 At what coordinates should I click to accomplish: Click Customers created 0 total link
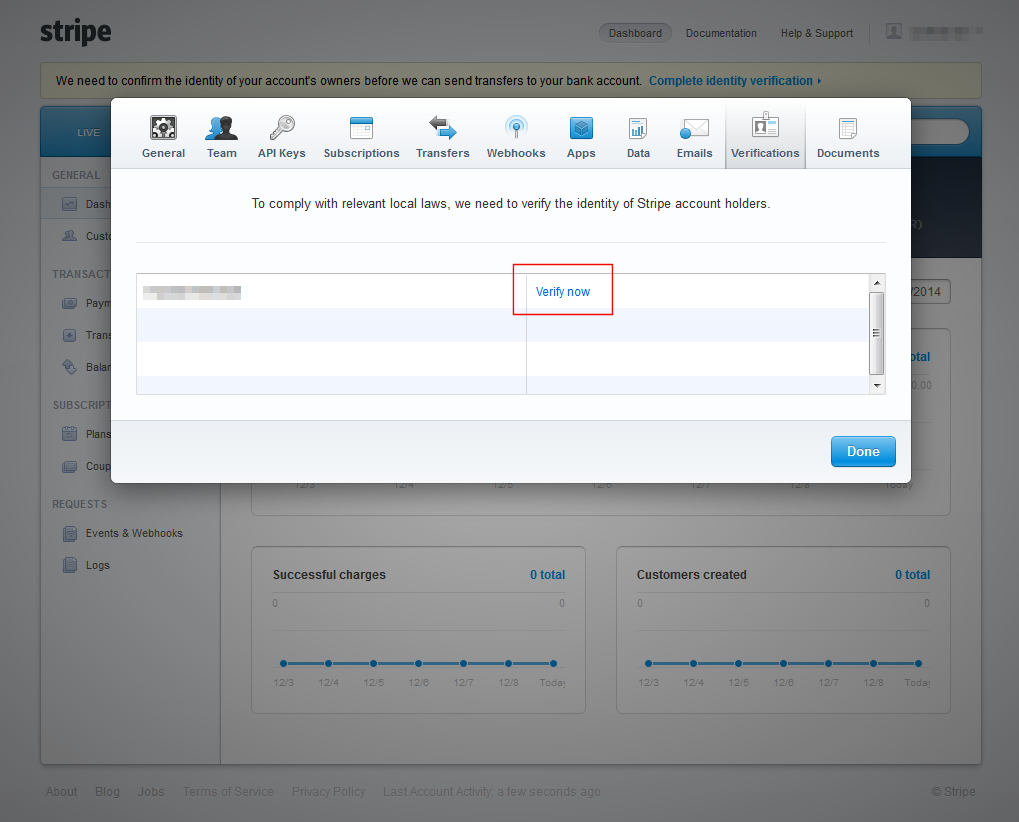[912, 574]
